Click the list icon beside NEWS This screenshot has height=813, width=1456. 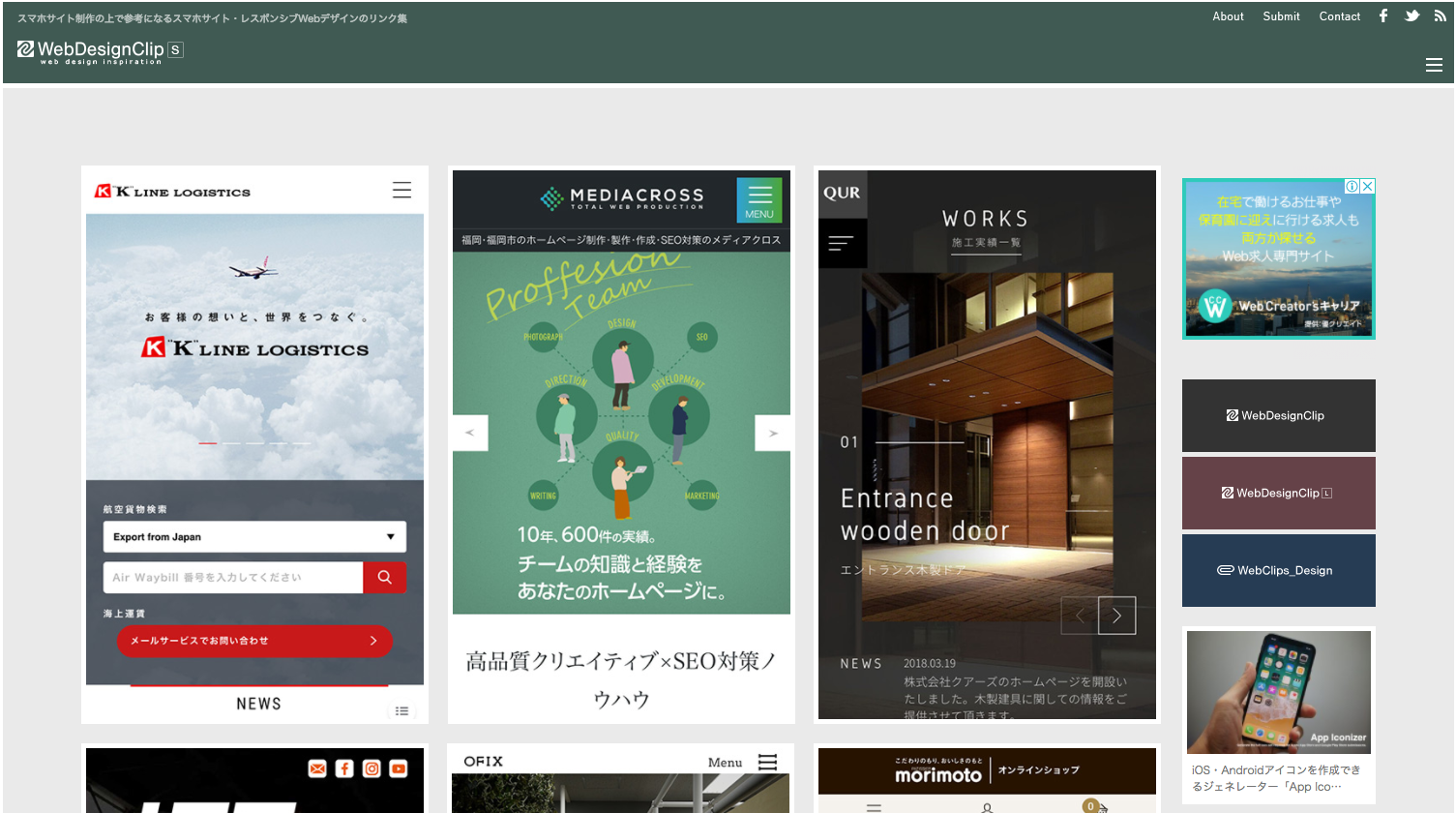coord(401,711)
